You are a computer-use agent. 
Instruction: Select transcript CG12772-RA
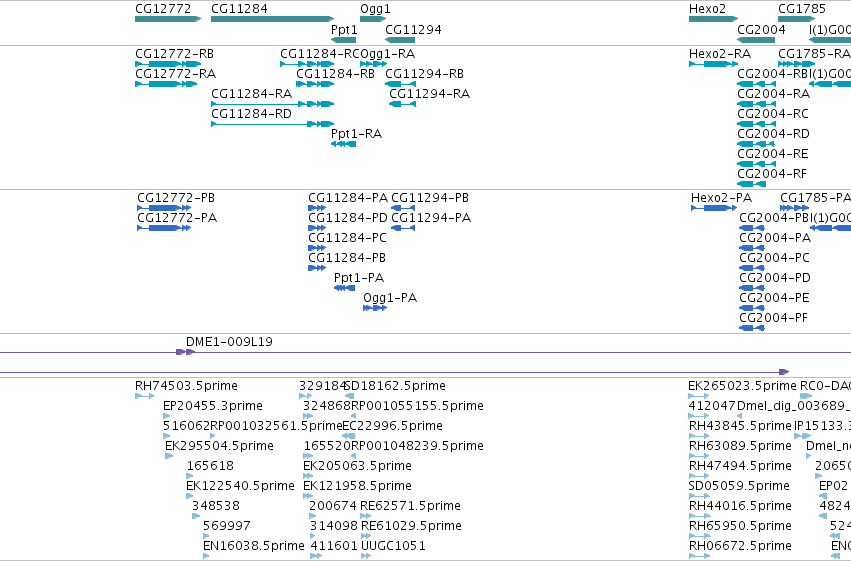click(166, 84)
